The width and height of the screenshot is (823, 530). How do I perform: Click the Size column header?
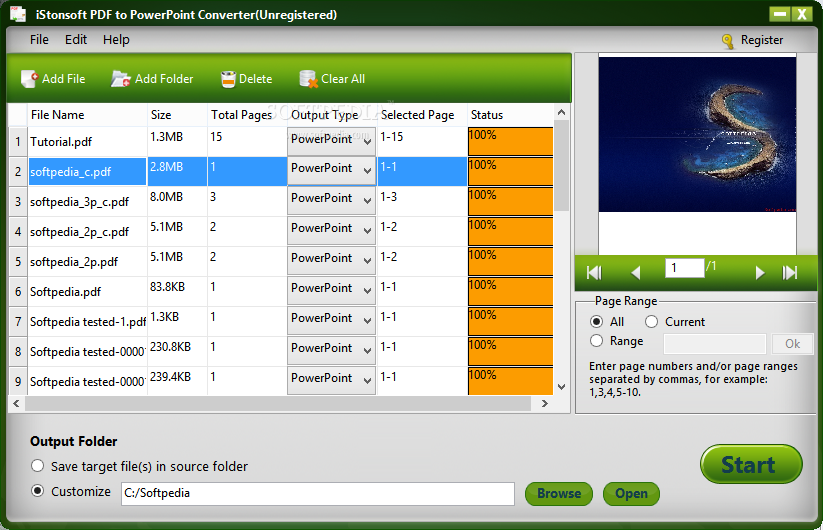(177, 115)
